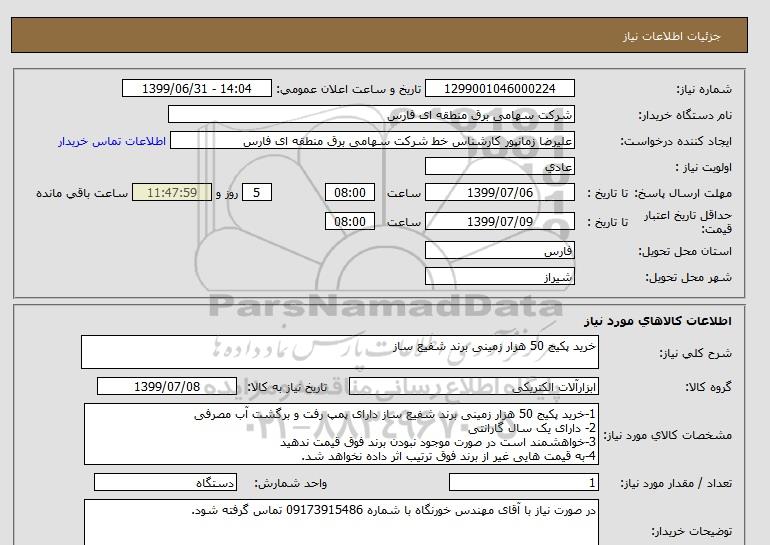The image size is (770, 545).
Task: Click the quantity field showing 1
Action: (x=523, y=483)
